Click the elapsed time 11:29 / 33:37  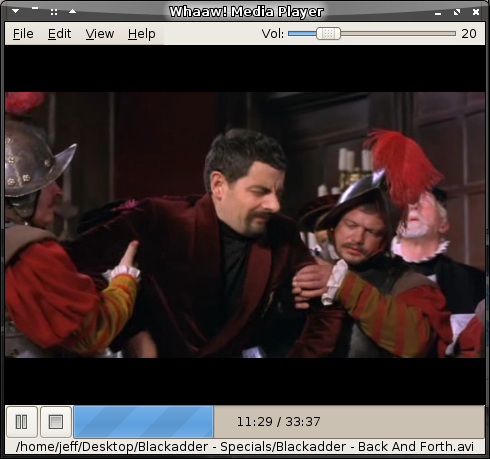tap(278, 422)
